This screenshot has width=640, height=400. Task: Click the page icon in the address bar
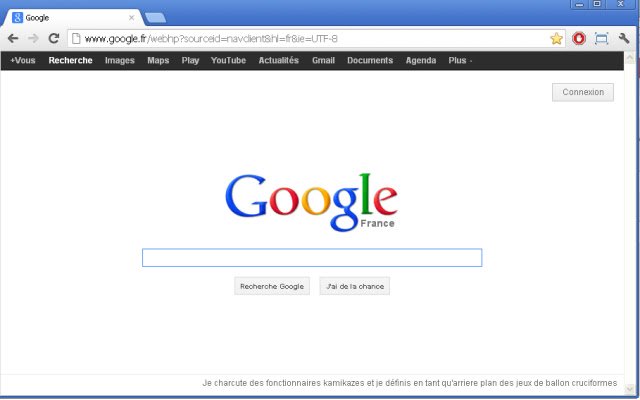tap(76, 39)
